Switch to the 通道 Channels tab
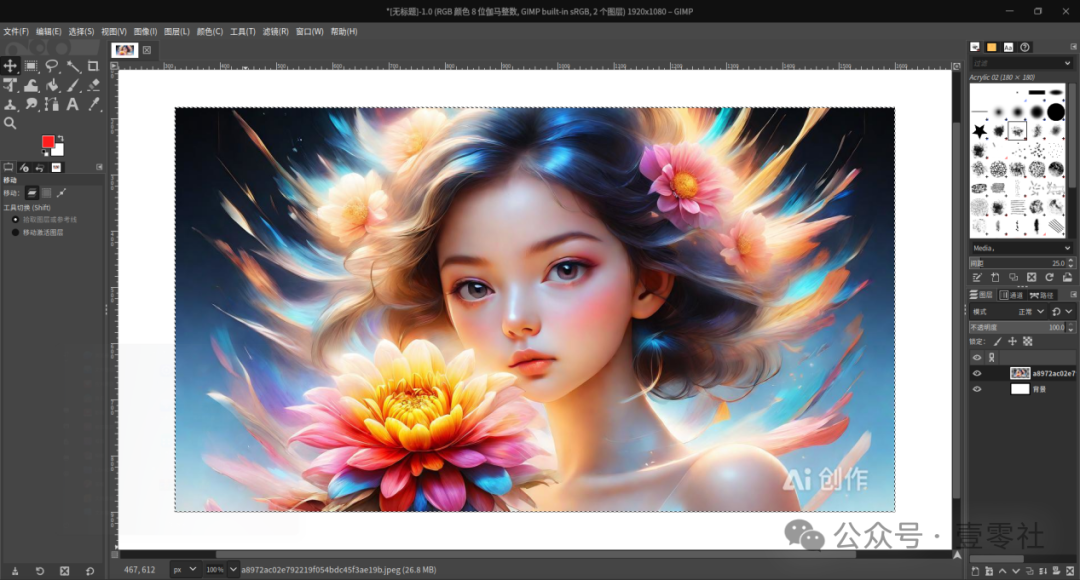The width and height of the screenshot is (1080, 580). 1012,295
